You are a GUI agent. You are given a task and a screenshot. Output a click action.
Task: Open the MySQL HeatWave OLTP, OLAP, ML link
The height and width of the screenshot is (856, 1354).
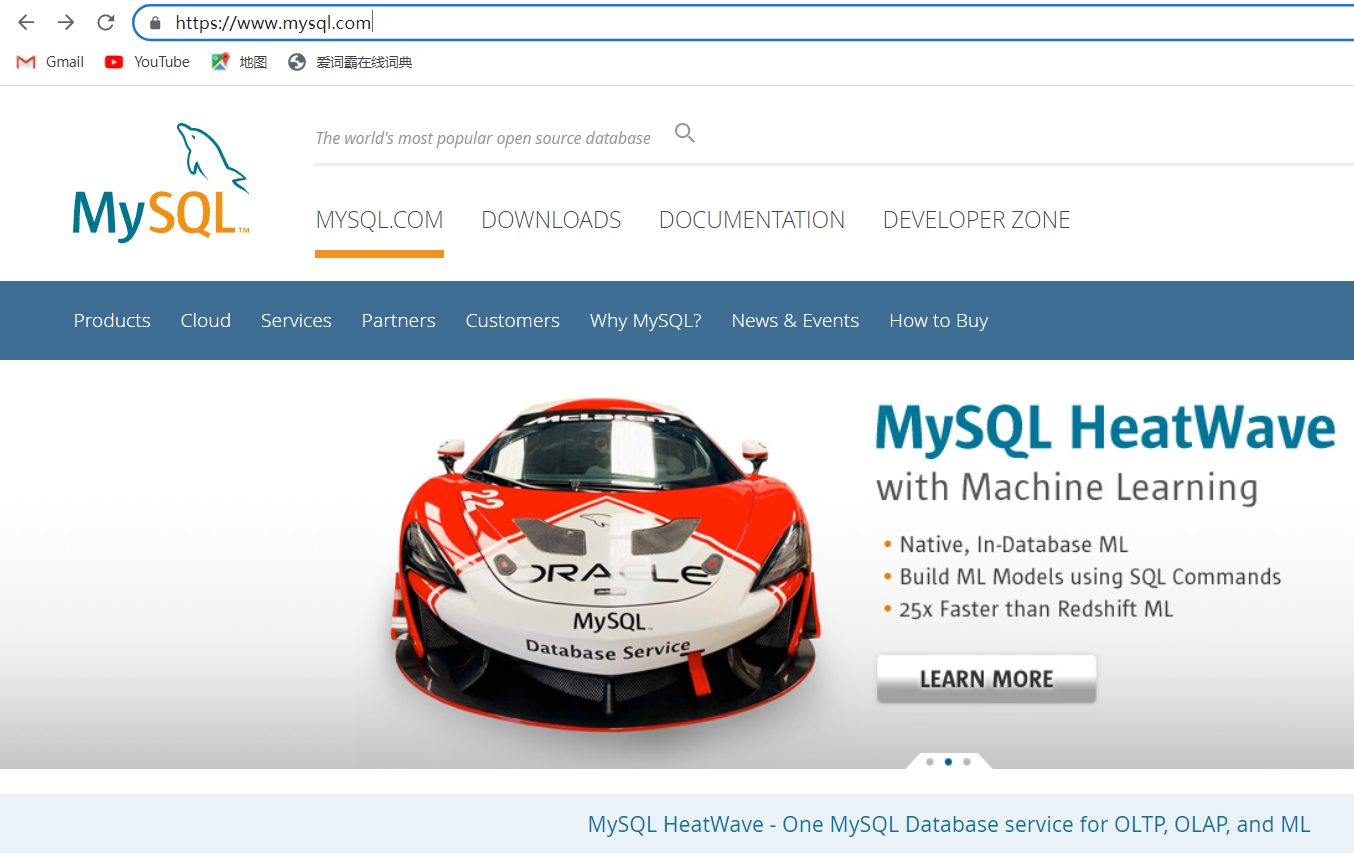[x=949, y=825]
